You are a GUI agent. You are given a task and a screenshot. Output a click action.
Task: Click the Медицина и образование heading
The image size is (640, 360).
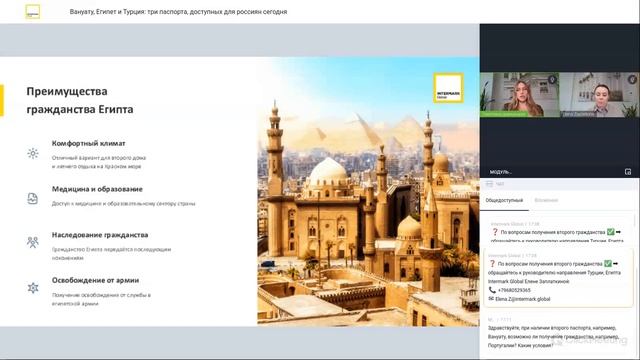coord(97,189)
